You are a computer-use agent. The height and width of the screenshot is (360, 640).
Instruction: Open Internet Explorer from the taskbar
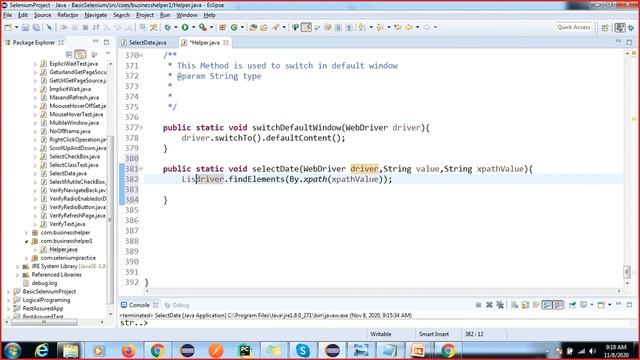(x=41, y=351)
